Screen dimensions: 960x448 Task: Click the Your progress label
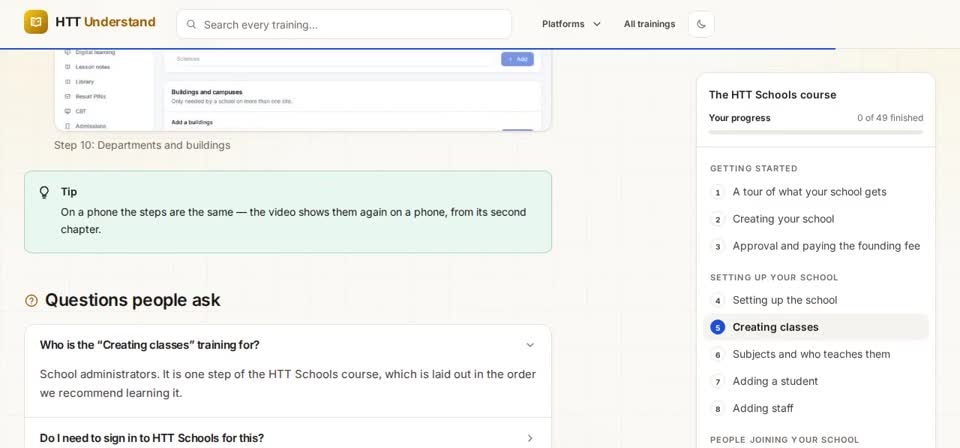click(740, 118)
